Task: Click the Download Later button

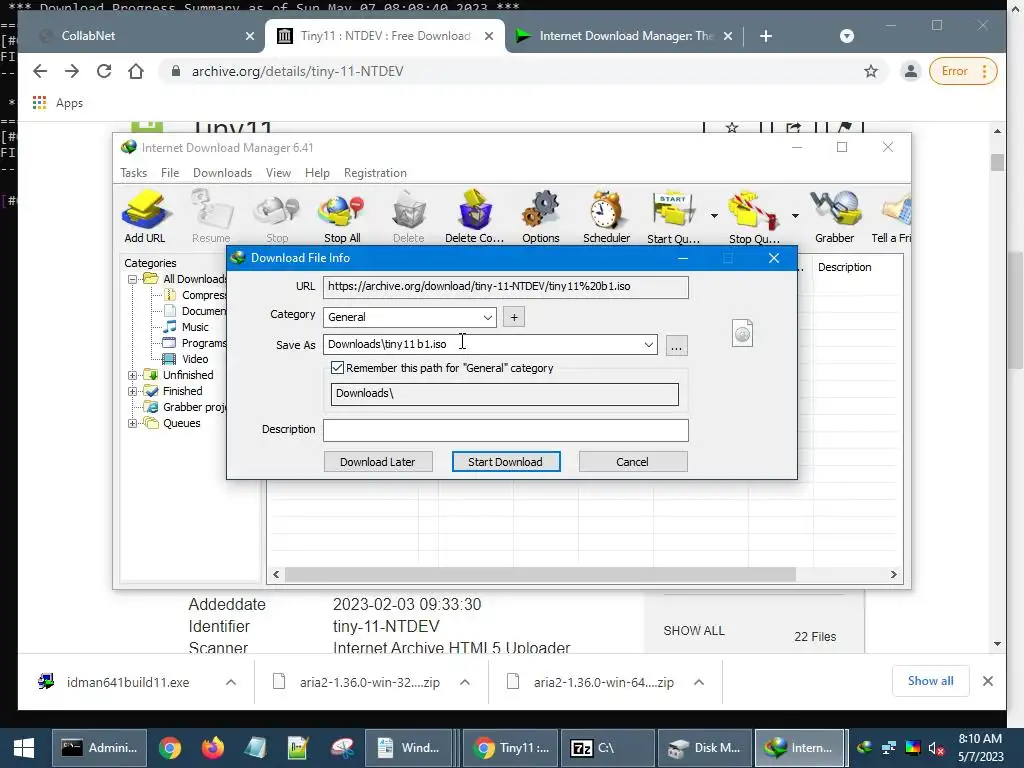Action: point(377,462)
